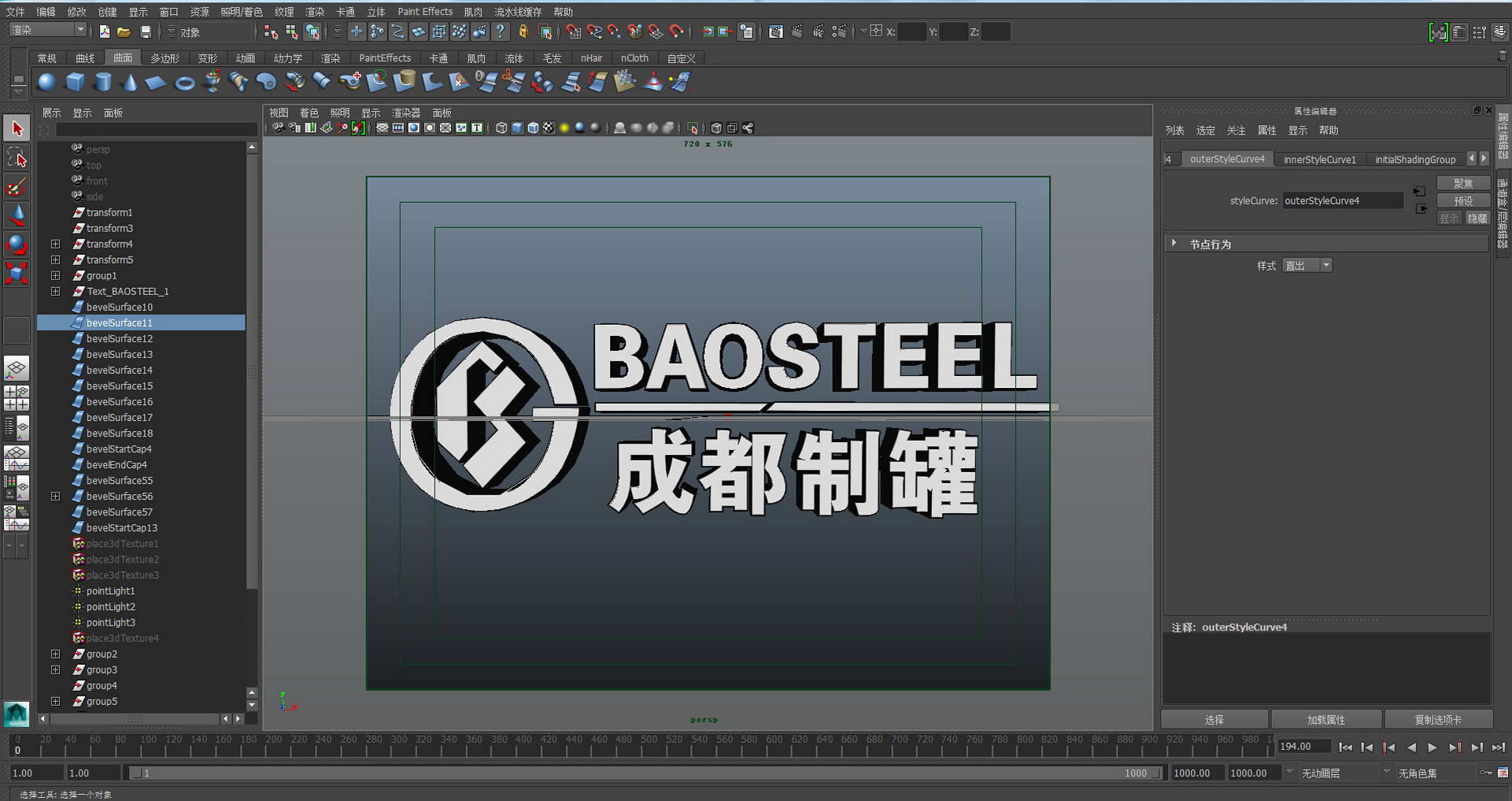The height and width of the screenshot is (801, 1512).
Task: Expand the 节点行为 node behavior section
Action: coord(1174,244)
